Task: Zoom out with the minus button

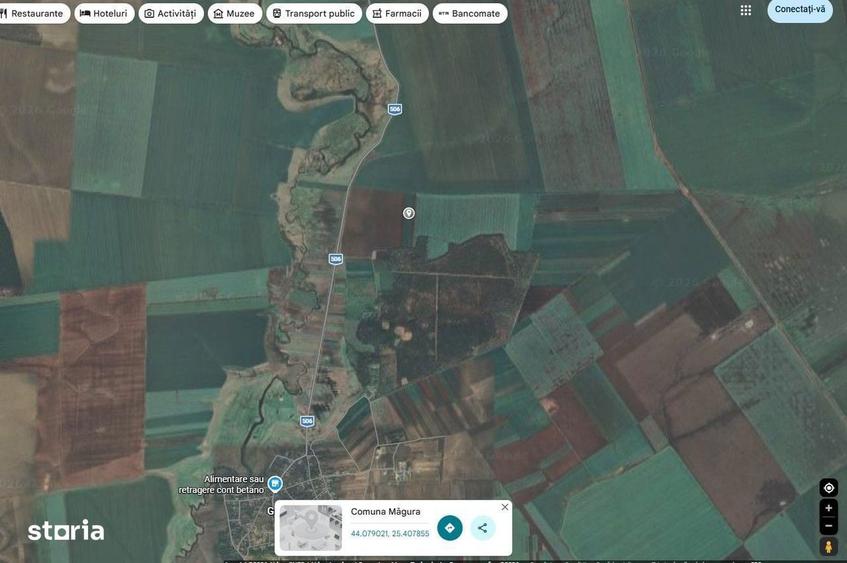Action: click(828, 525)
